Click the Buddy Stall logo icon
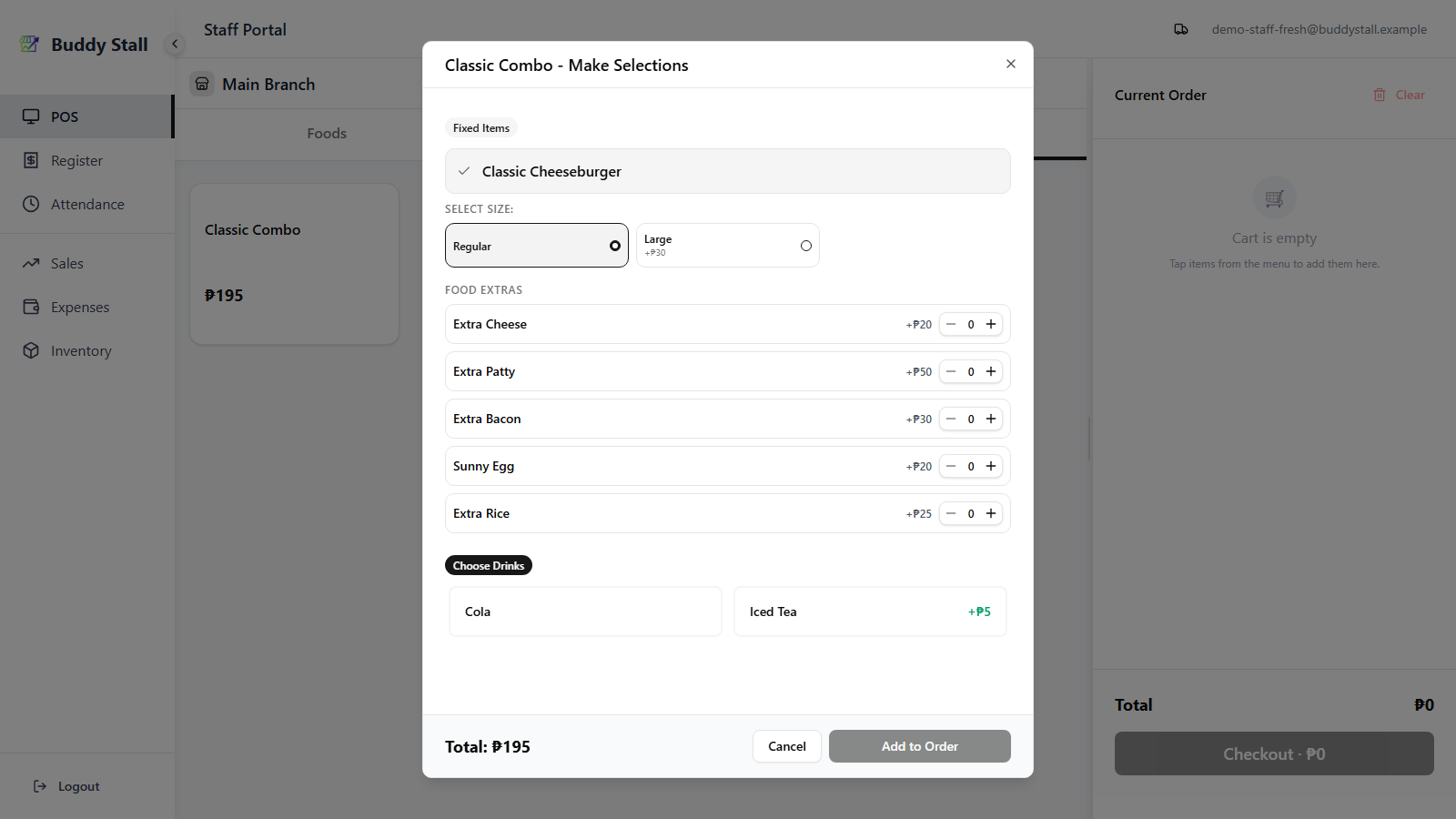The image size is (1456, 819). [x=30, y=44]
